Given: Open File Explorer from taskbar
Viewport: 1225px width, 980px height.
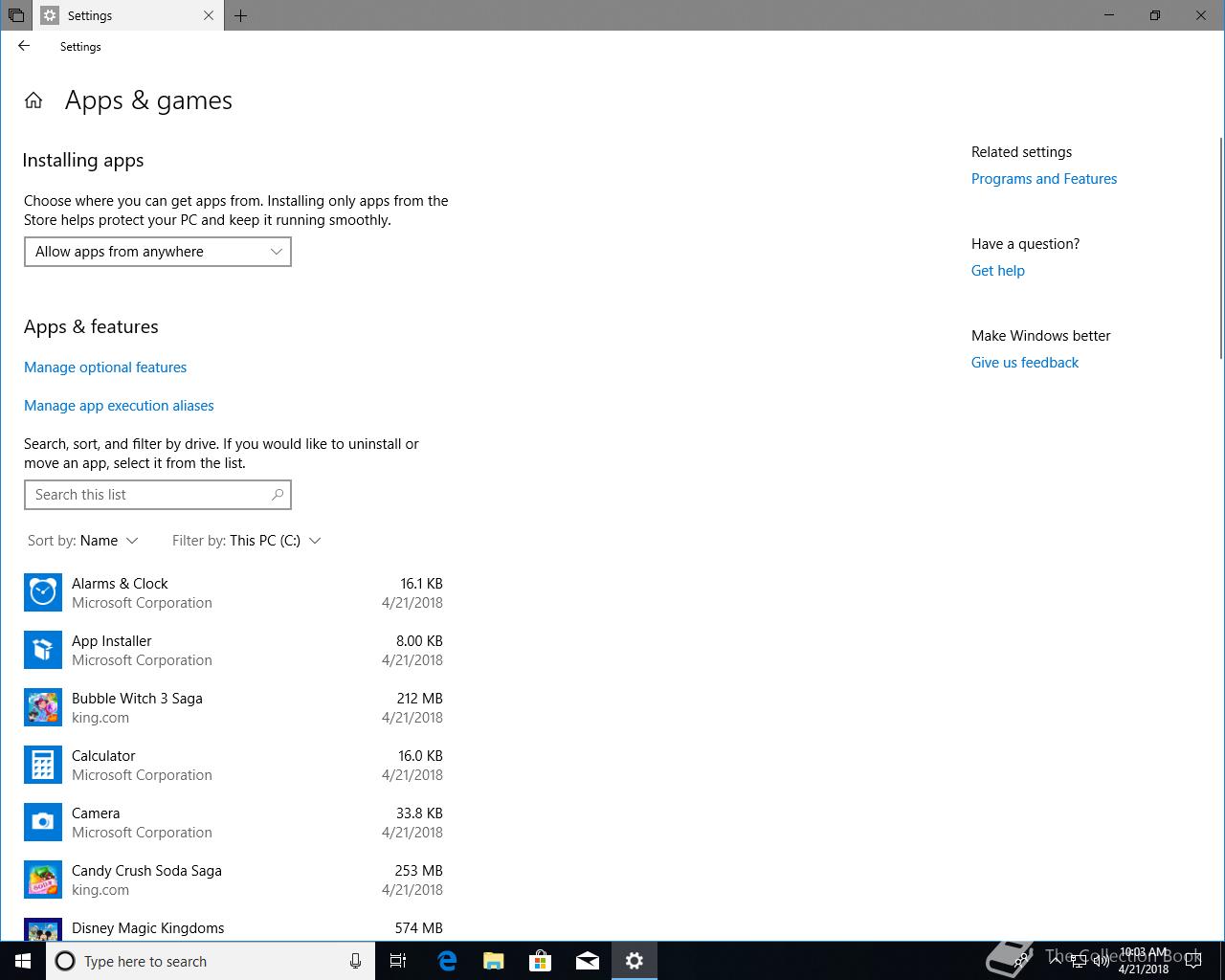Looking at the screenshot, I should pos(494,961).
